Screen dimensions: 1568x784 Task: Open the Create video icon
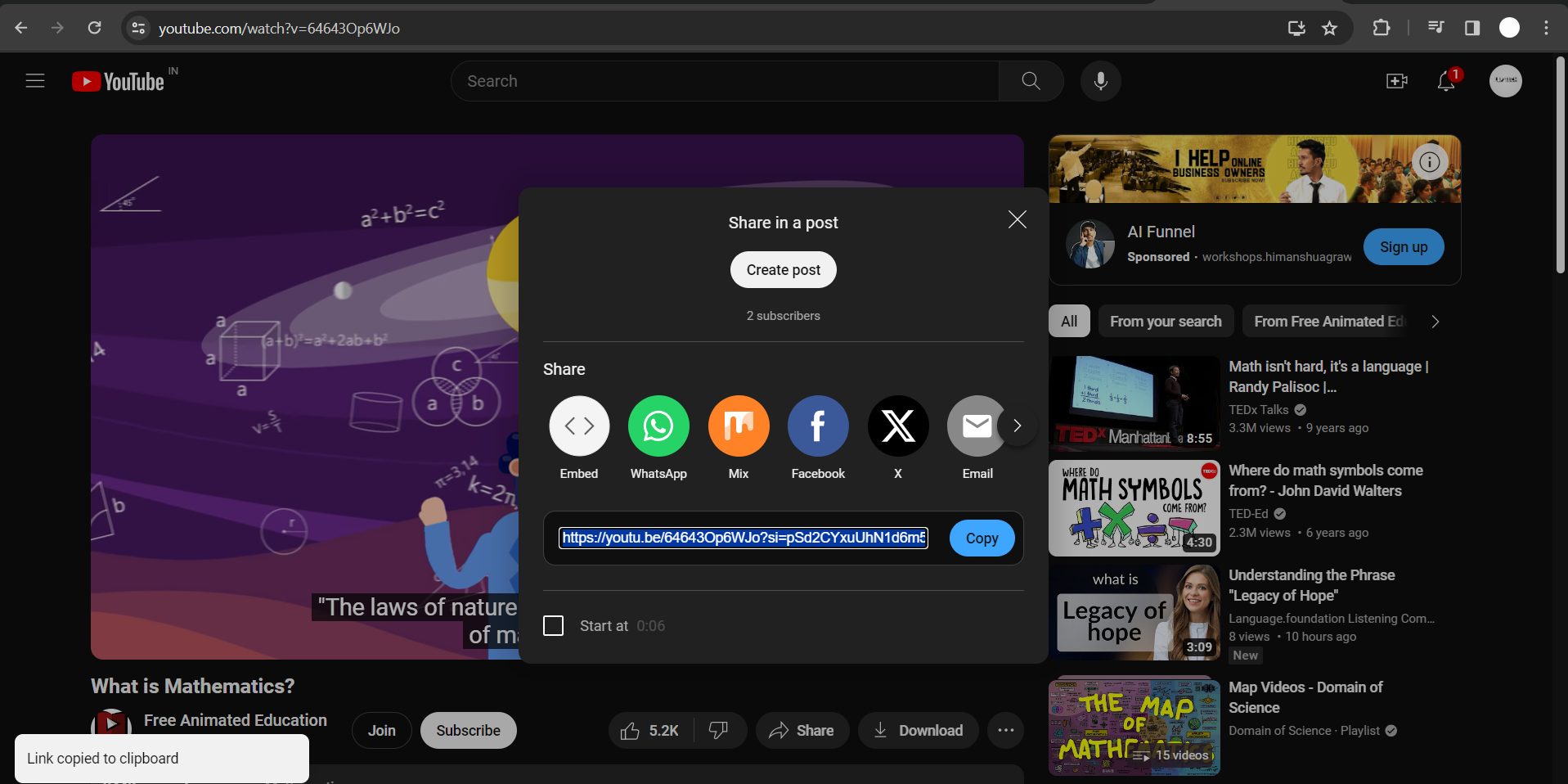coord(1397,81)
